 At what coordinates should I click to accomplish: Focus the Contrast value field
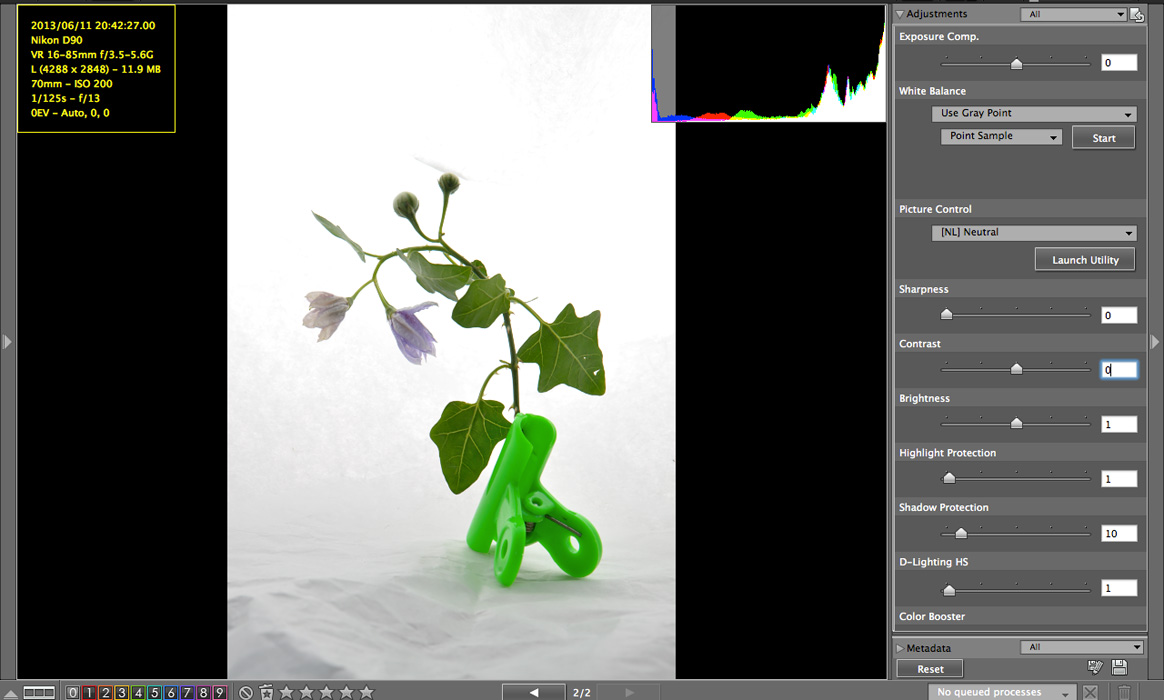[1119, 370]
